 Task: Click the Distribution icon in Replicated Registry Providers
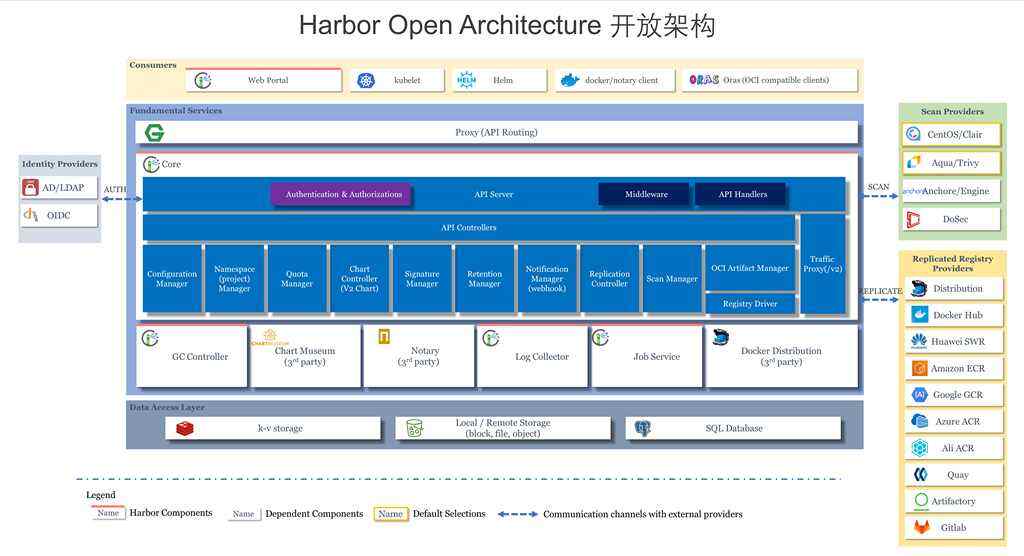920,288
